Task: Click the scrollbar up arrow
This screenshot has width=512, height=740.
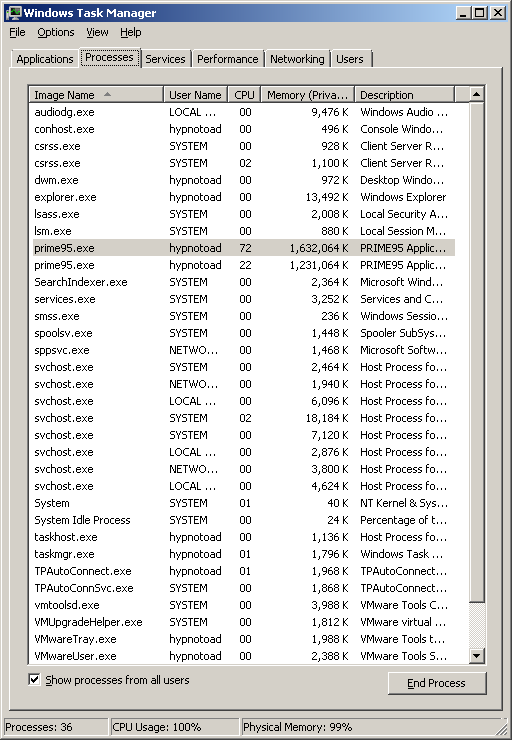Action: click(477, 94)
